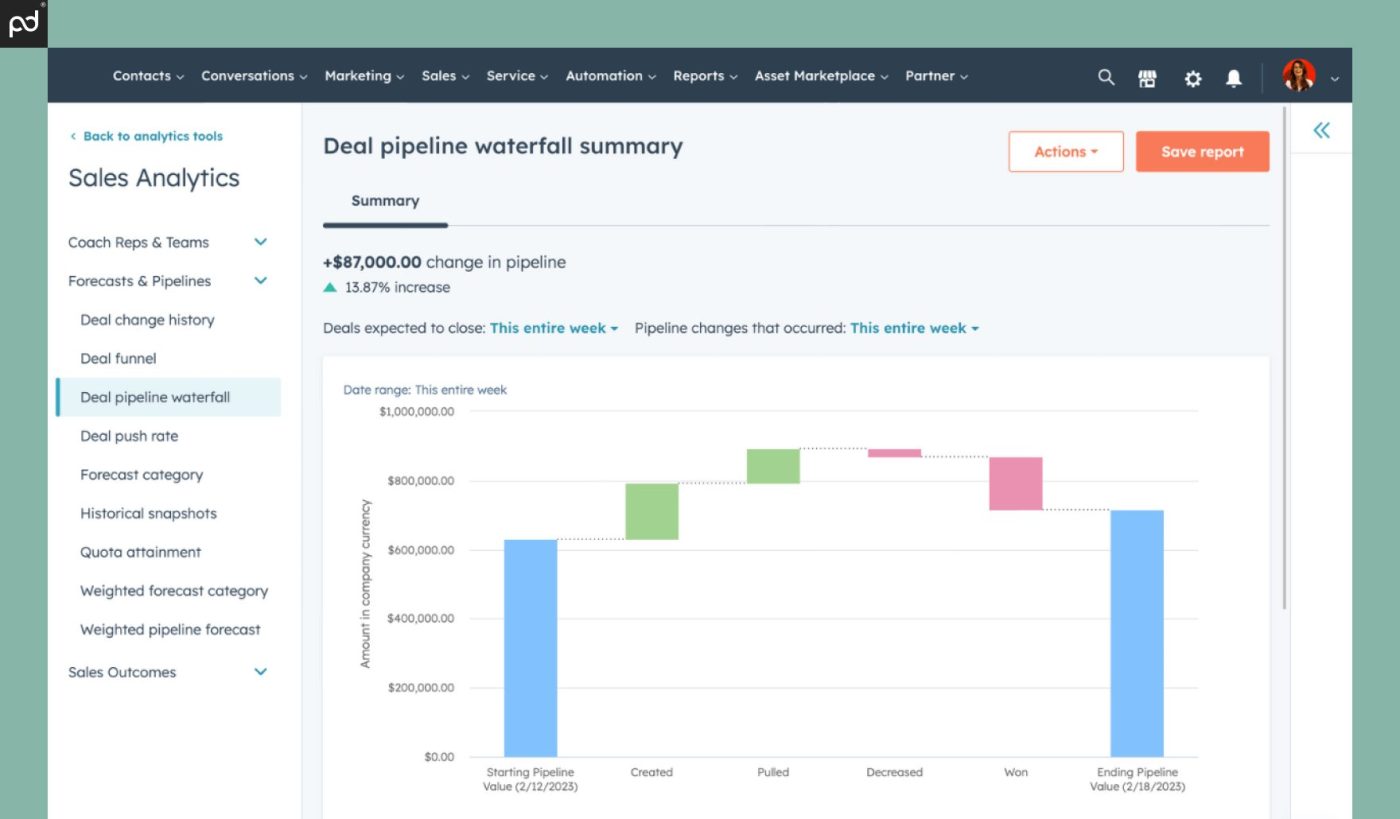Select the Deal funnel report
This screenshot has width=1400, height=819.
pos(118,358)
